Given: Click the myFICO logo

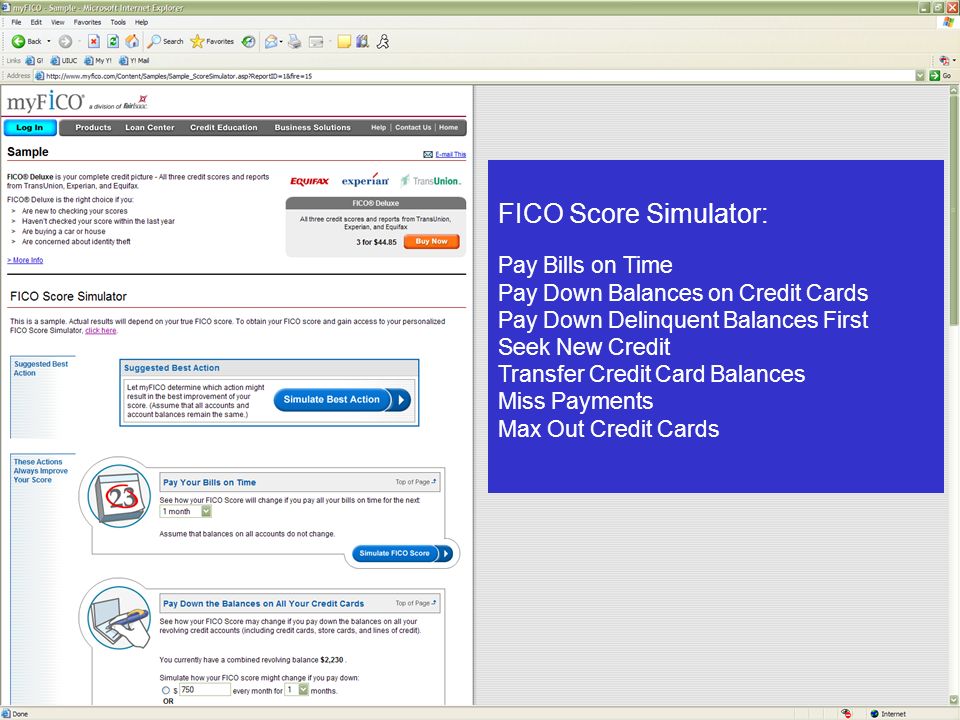Looking at the screenshot, I should (x=46, y=102).
